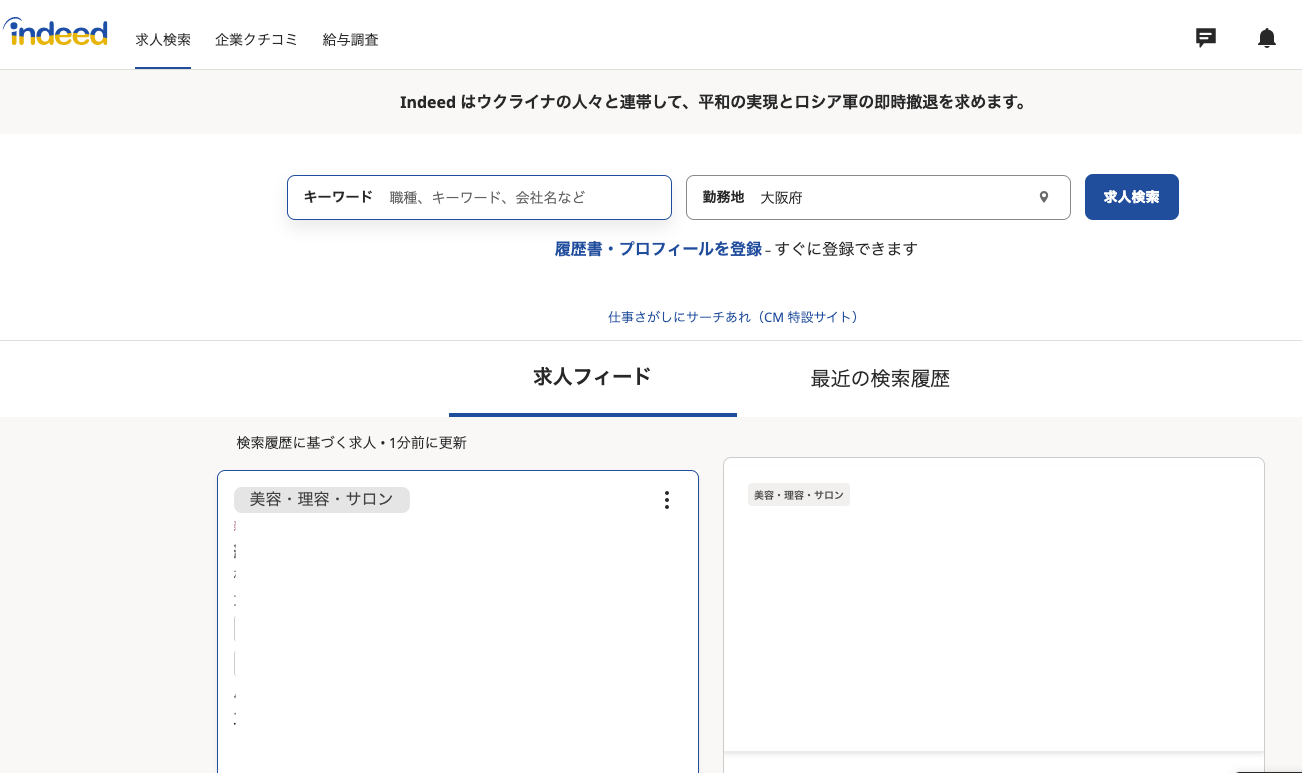Select the 求人検索 navigation item
Viewport: 1302px width, 773px height.
point(163,40)
